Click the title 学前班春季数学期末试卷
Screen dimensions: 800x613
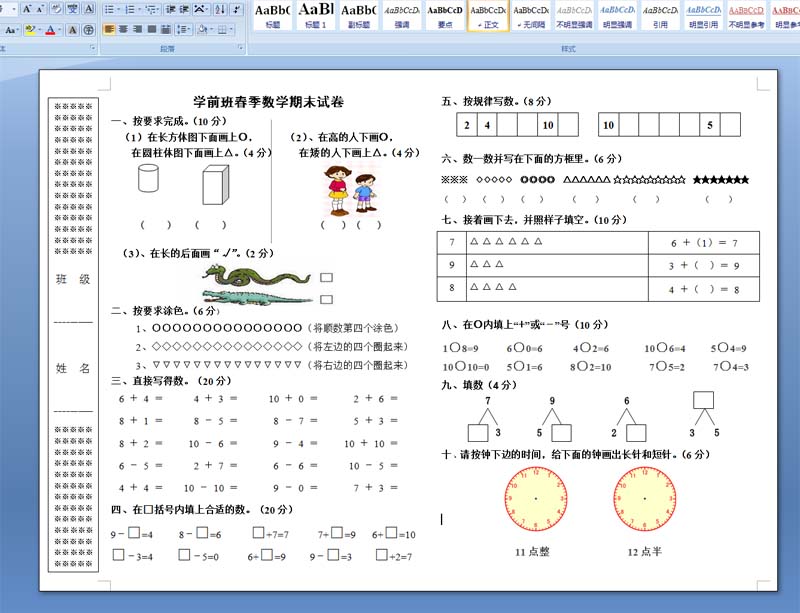tap(268, 102)
